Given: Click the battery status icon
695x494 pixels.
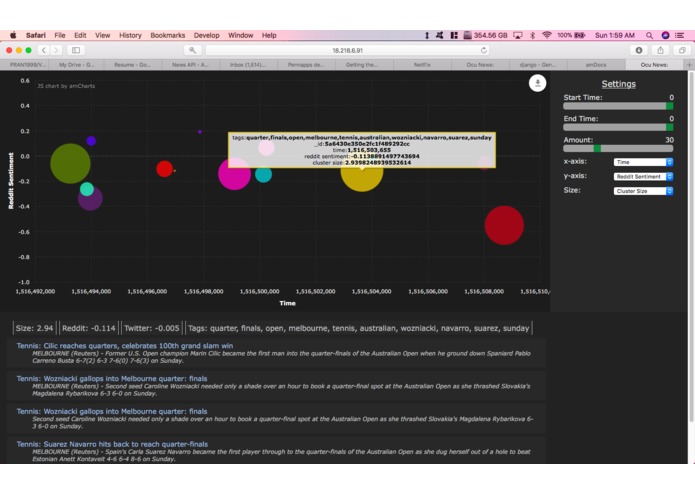Looking at the screenshot, I should (x=579, y=35).
